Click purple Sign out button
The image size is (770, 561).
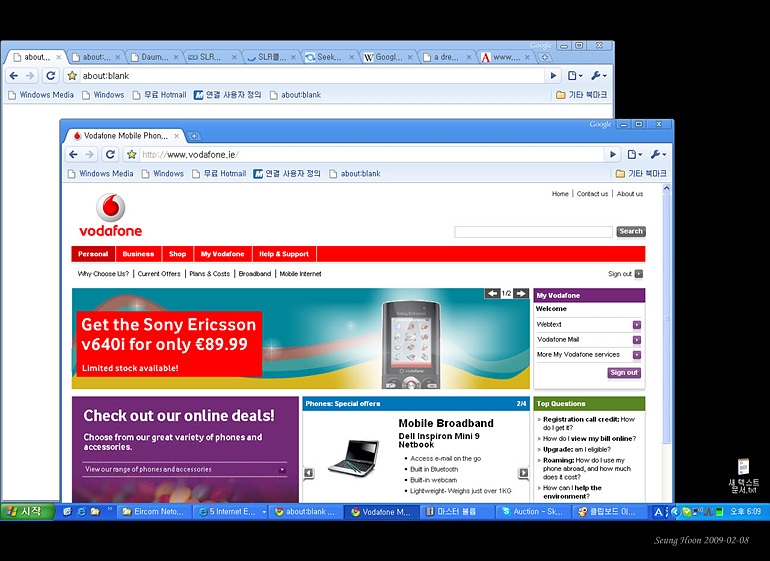click(624, 373)
